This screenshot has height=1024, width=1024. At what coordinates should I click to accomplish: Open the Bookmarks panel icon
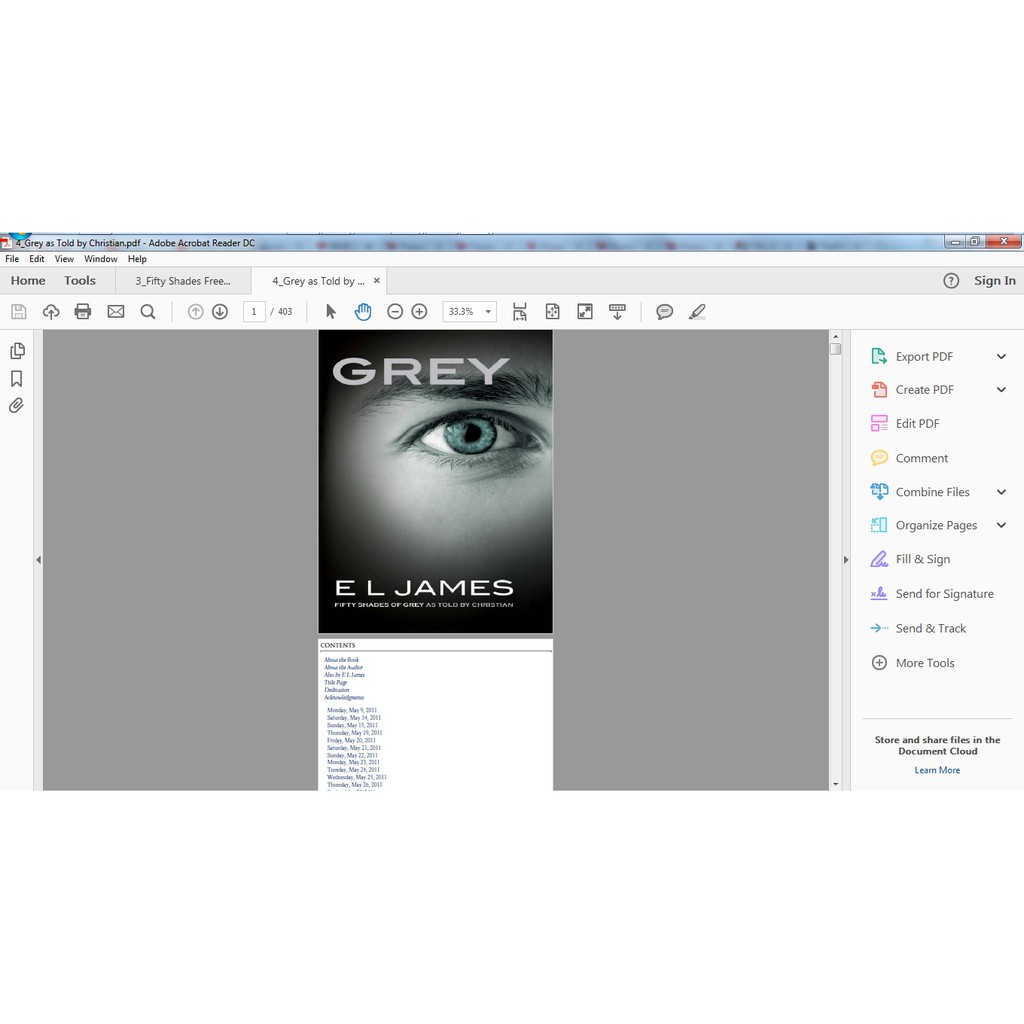[x=16, y=379]
